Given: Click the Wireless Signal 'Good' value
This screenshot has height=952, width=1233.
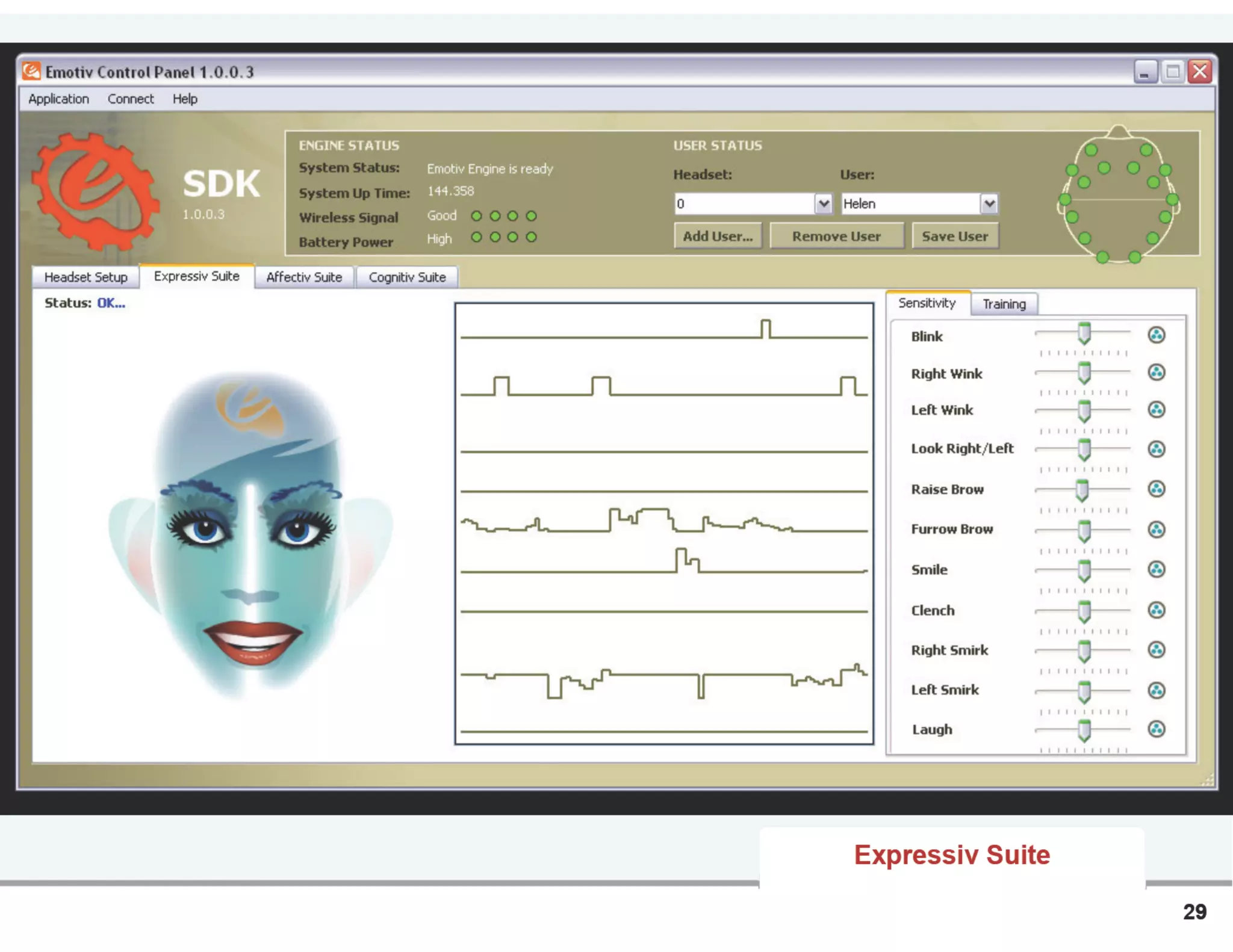Looking at the screenshot, I should coord(442,215).
